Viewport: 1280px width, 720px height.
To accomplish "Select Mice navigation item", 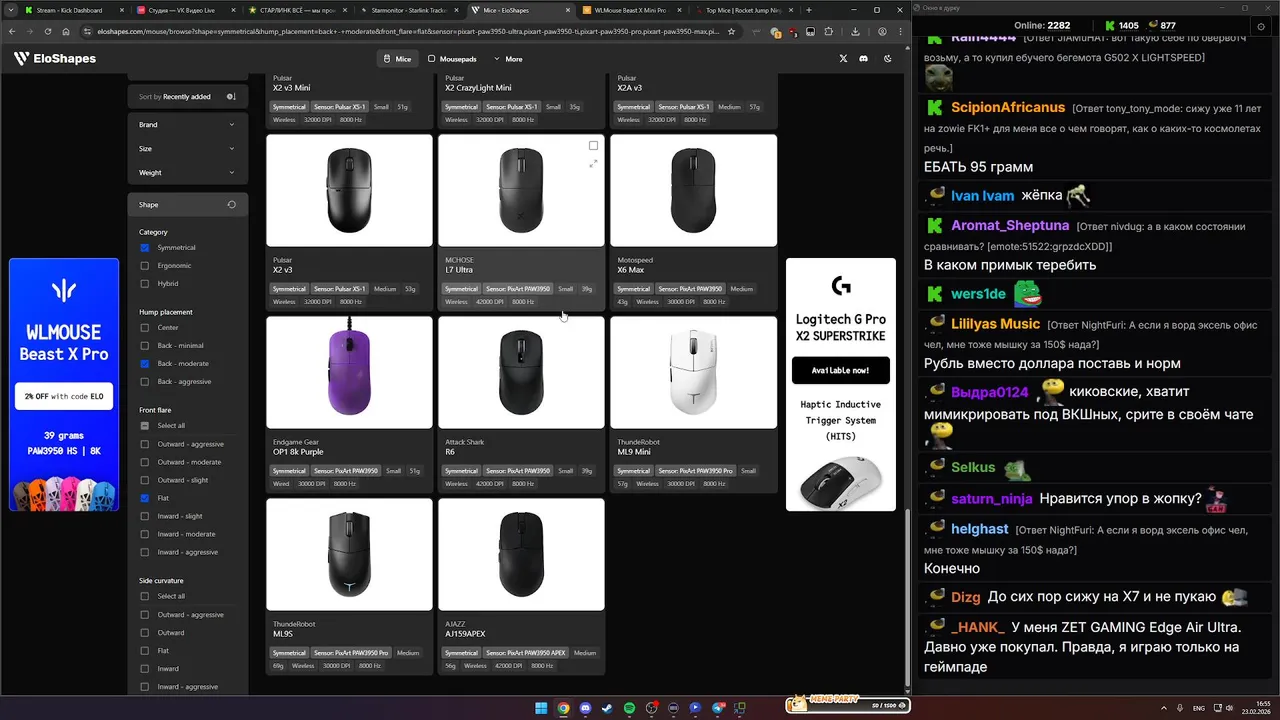I will [398, 59].
